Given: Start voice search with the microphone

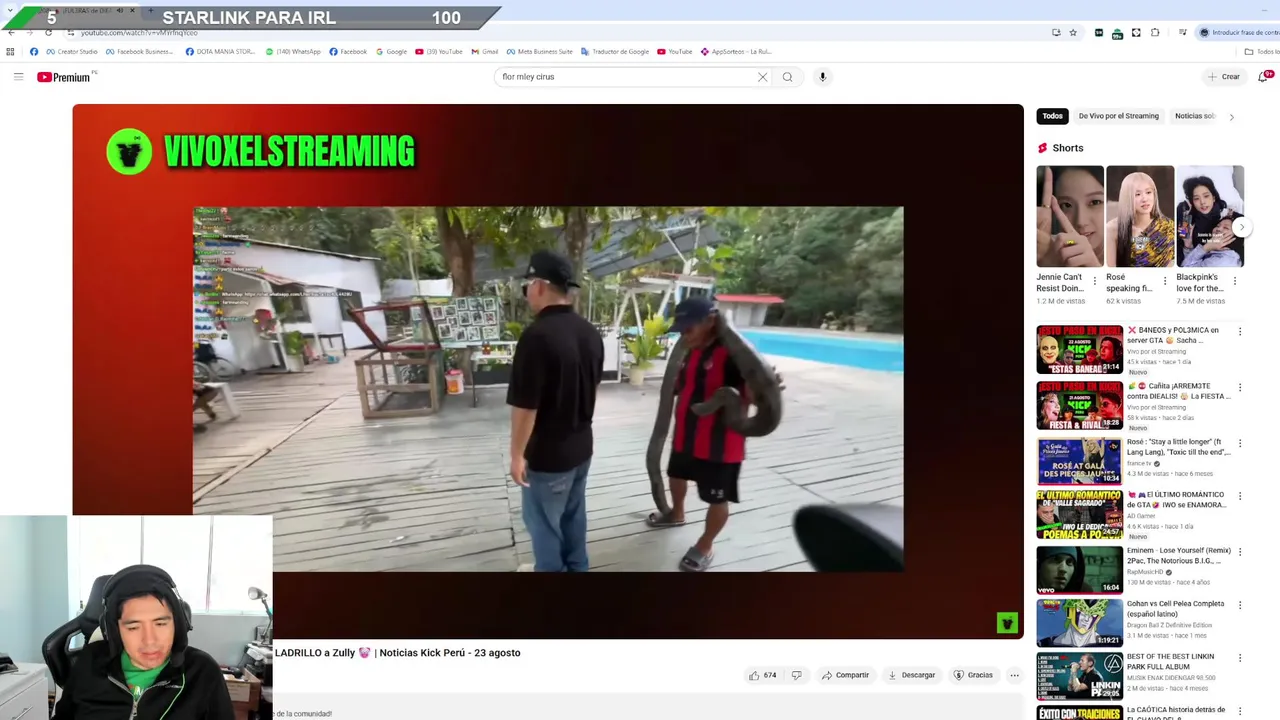Looking at the screenshot, I should click(822, 77).
